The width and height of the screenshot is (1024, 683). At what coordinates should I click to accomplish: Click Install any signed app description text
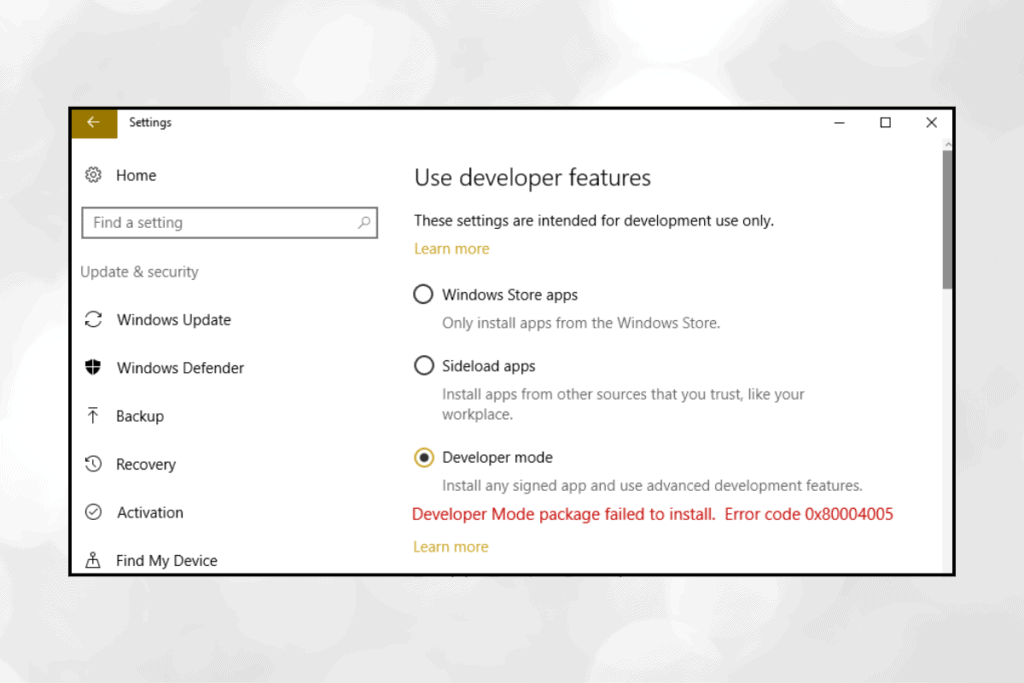coord(652,486)
